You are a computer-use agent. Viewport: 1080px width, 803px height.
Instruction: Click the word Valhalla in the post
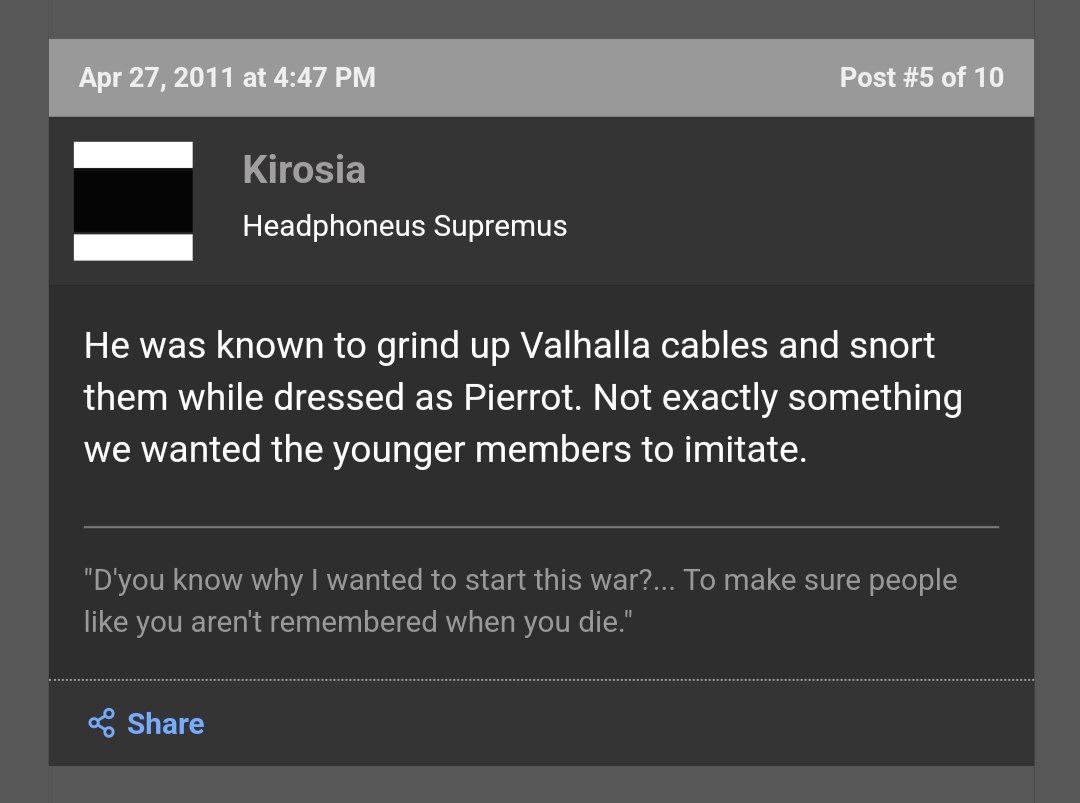click(586, 346)
